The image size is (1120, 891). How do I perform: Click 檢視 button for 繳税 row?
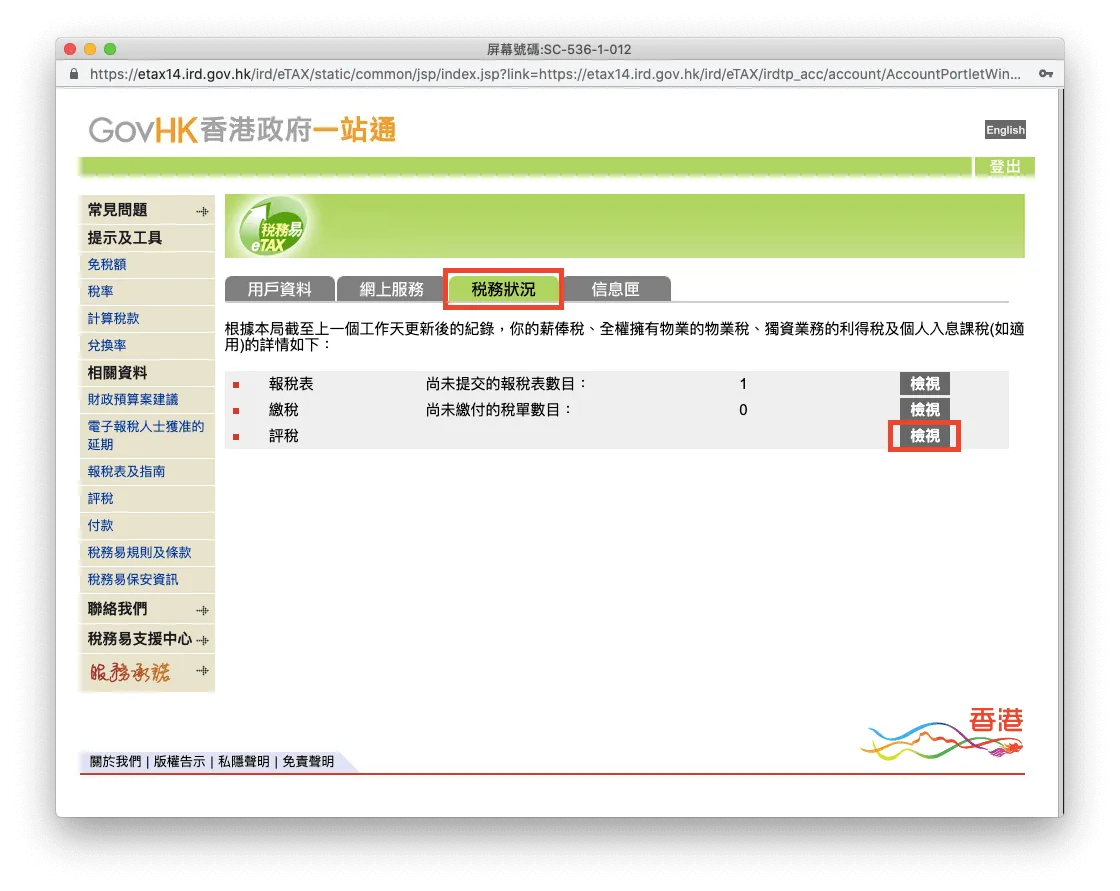(x=924, y=409)
